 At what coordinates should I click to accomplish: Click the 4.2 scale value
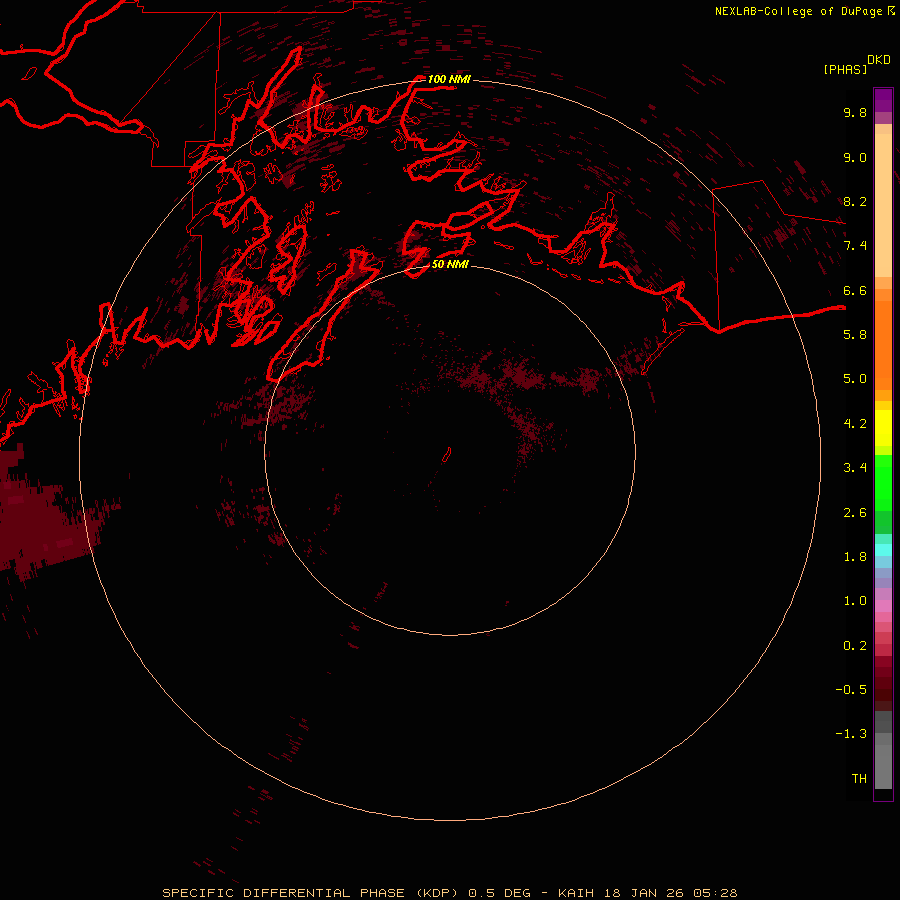855,424
